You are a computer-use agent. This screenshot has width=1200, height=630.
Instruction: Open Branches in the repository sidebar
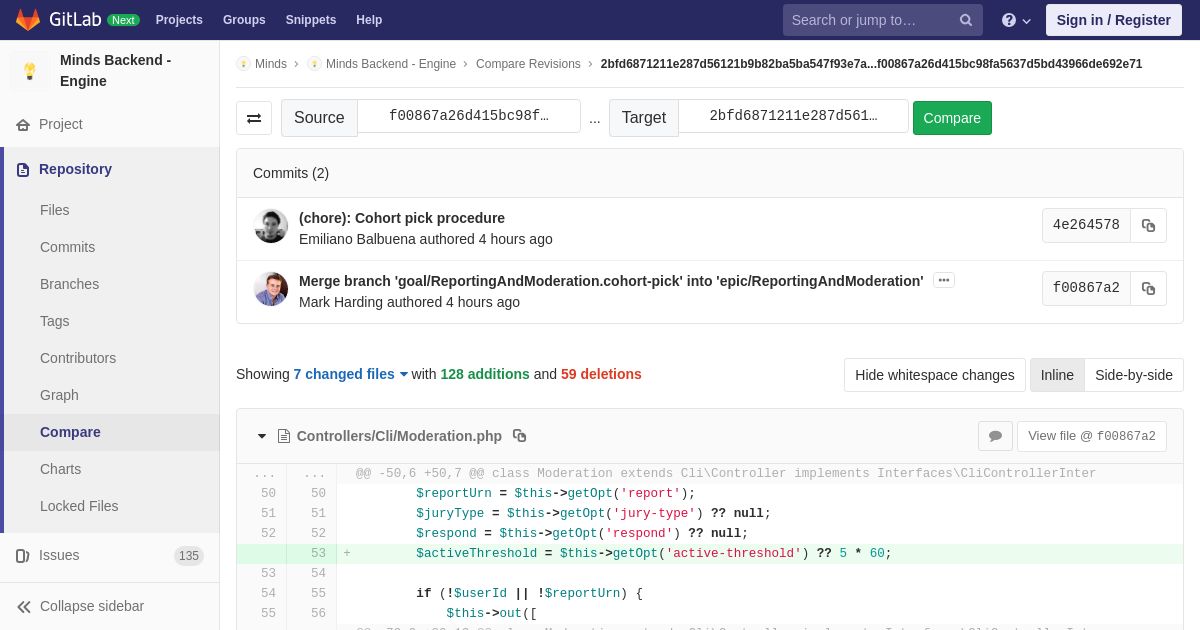coord(69,284)
